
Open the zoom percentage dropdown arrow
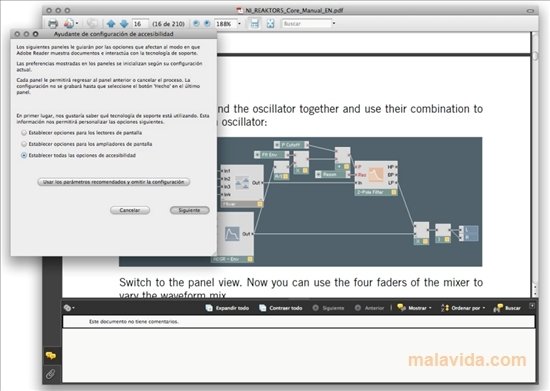(x=240, y=24)
